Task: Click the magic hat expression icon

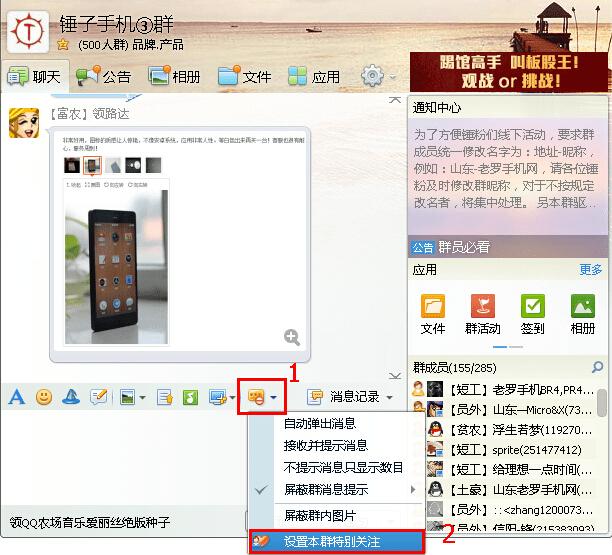Action: point(71,397)
